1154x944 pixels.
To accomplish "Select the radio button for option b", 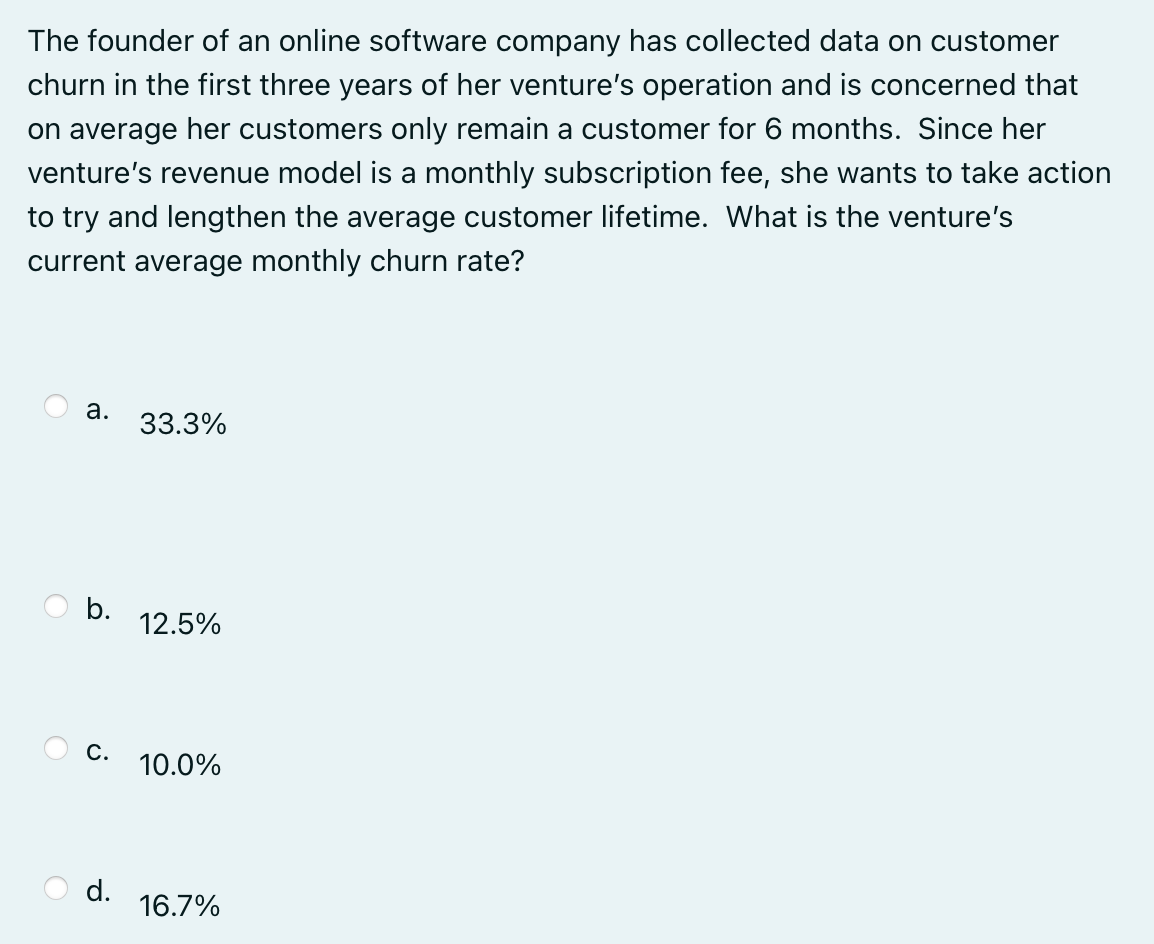I will tap(58, 605).
